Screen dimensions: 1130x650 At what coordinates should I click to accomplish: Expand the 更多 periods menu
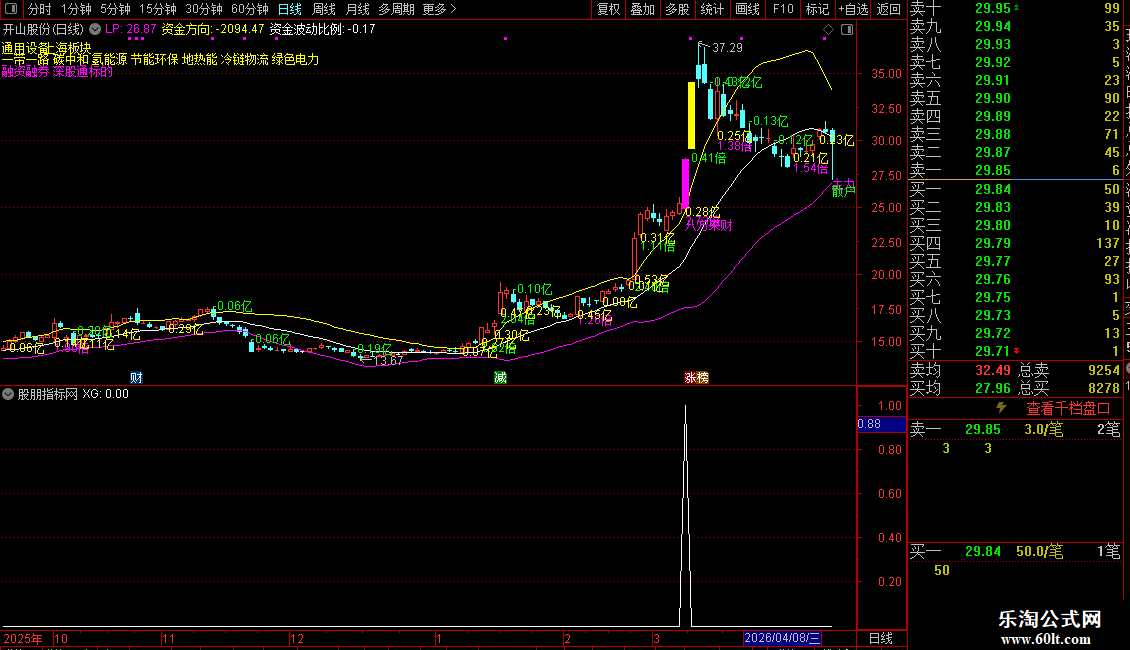(x=439, y=9)
